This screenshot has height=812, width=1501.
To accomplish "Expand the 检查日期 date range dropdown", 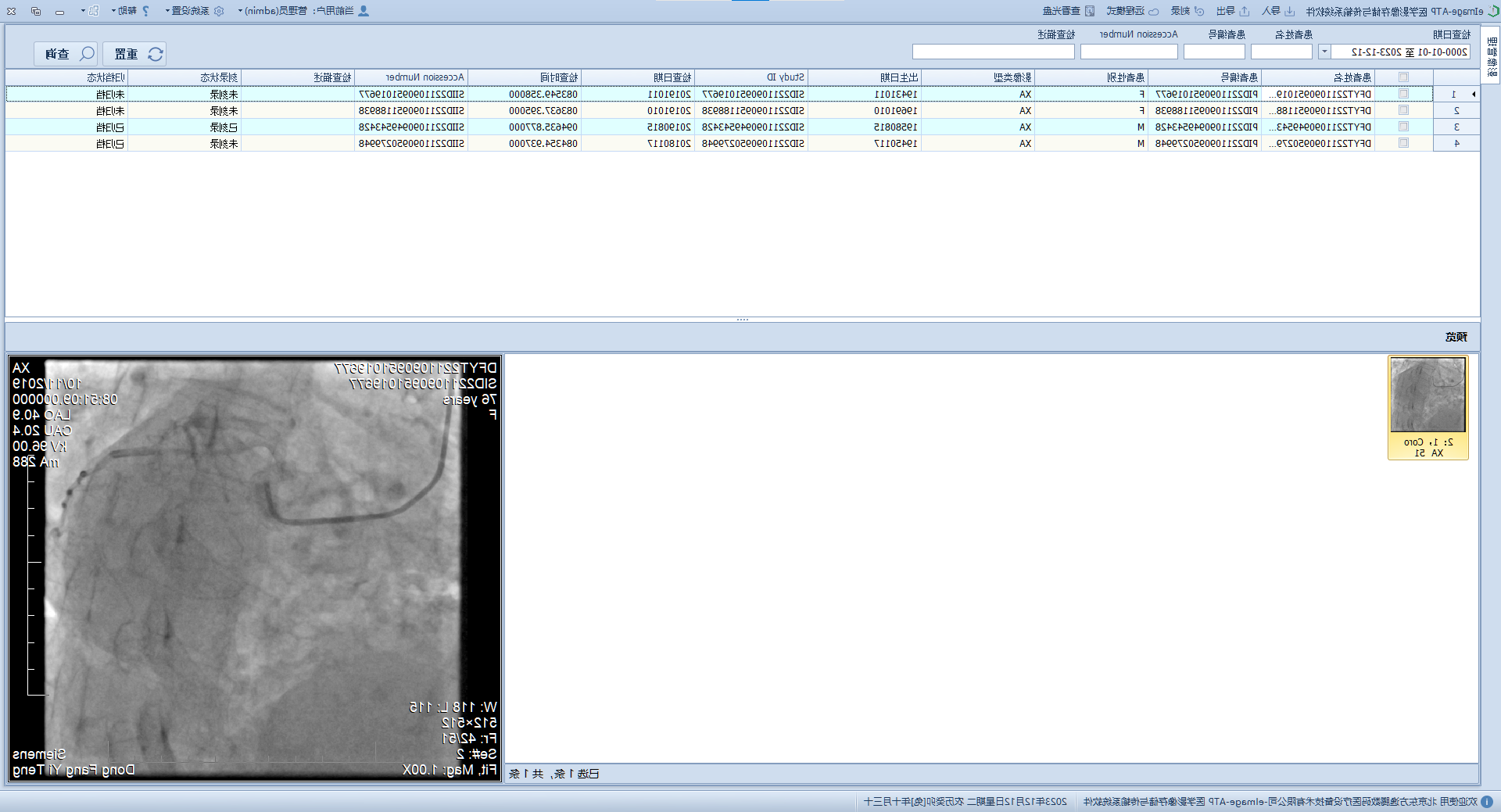I will coord(1324,52).
